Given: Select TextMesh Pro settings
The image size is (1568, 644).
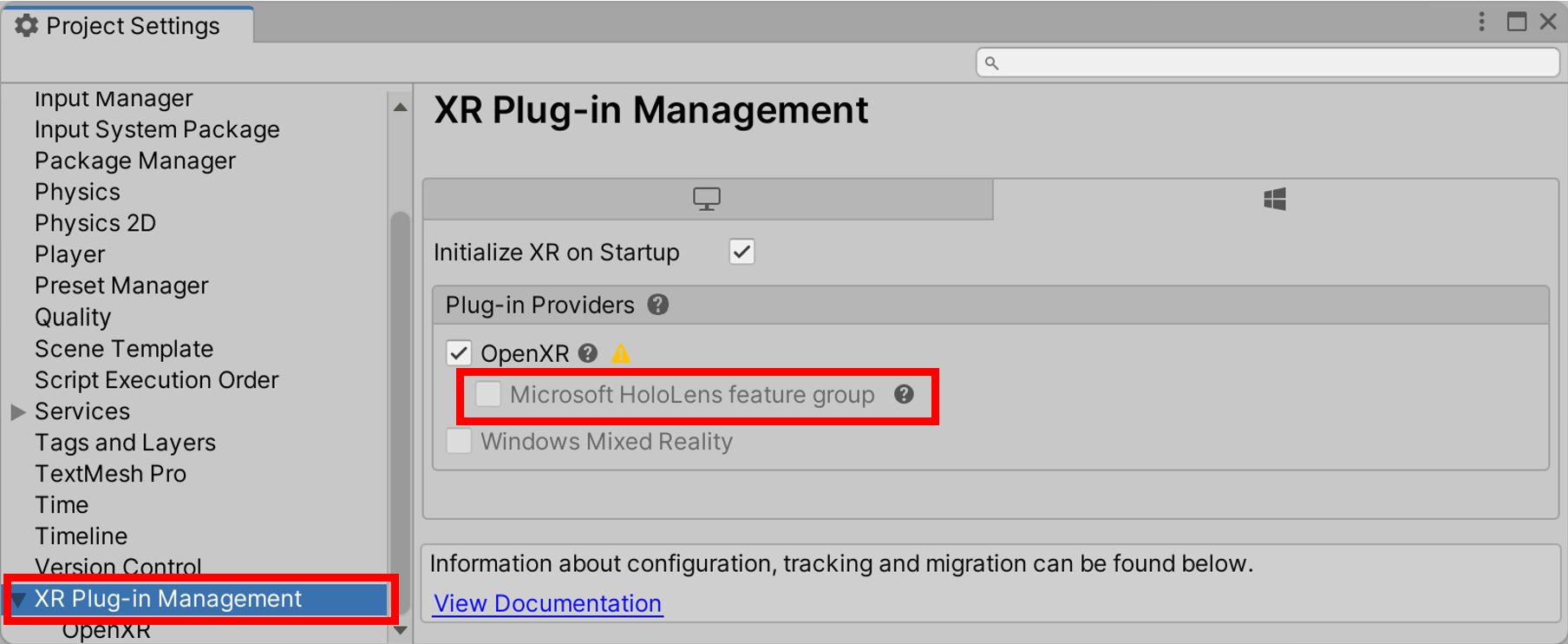Looking at the screenshot, I should [110, 474].
